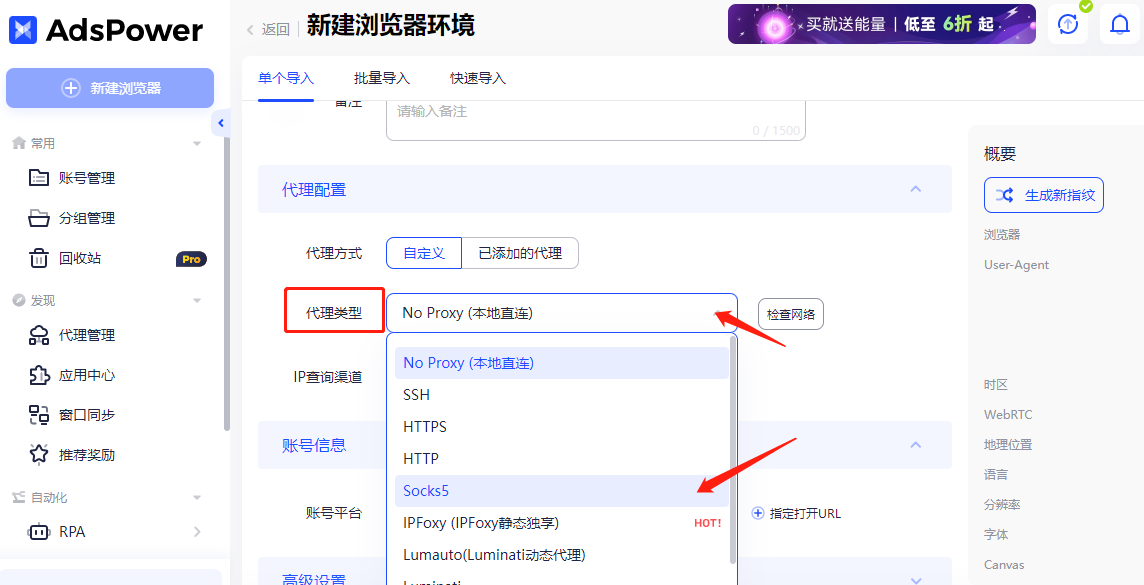Image resolution: width=1144 pixels, height=585 pixels.
Task: Collapse the 常用 sidebar group
Action: coord(197,144)
